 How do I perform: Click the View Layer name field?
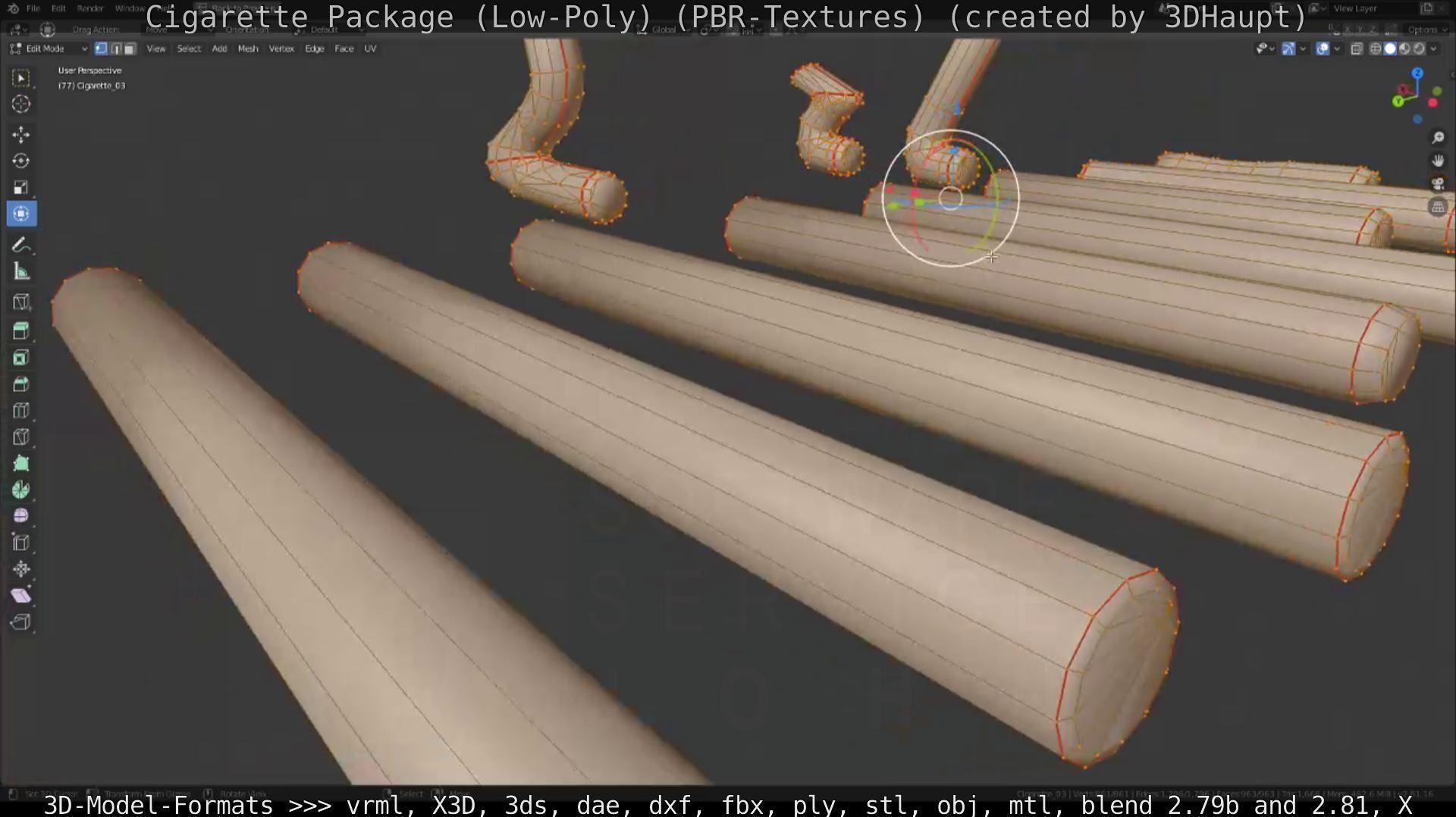pyautogui.click(x=1374, y=8)
